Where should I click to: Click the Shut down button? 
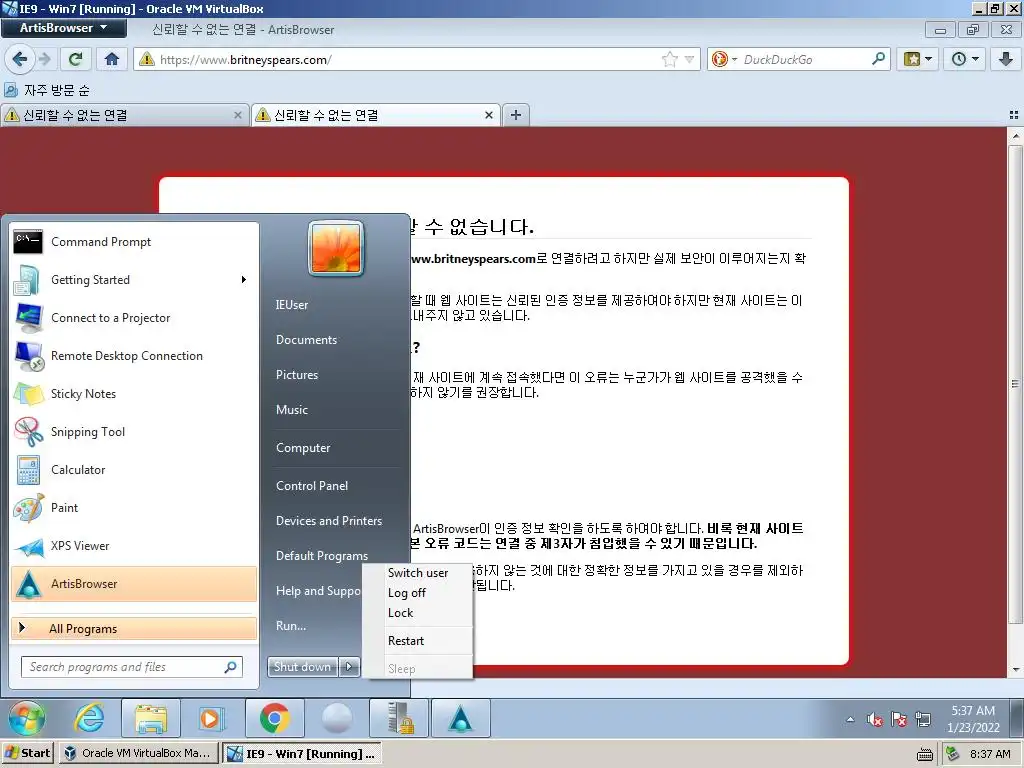tap(302, 667)
